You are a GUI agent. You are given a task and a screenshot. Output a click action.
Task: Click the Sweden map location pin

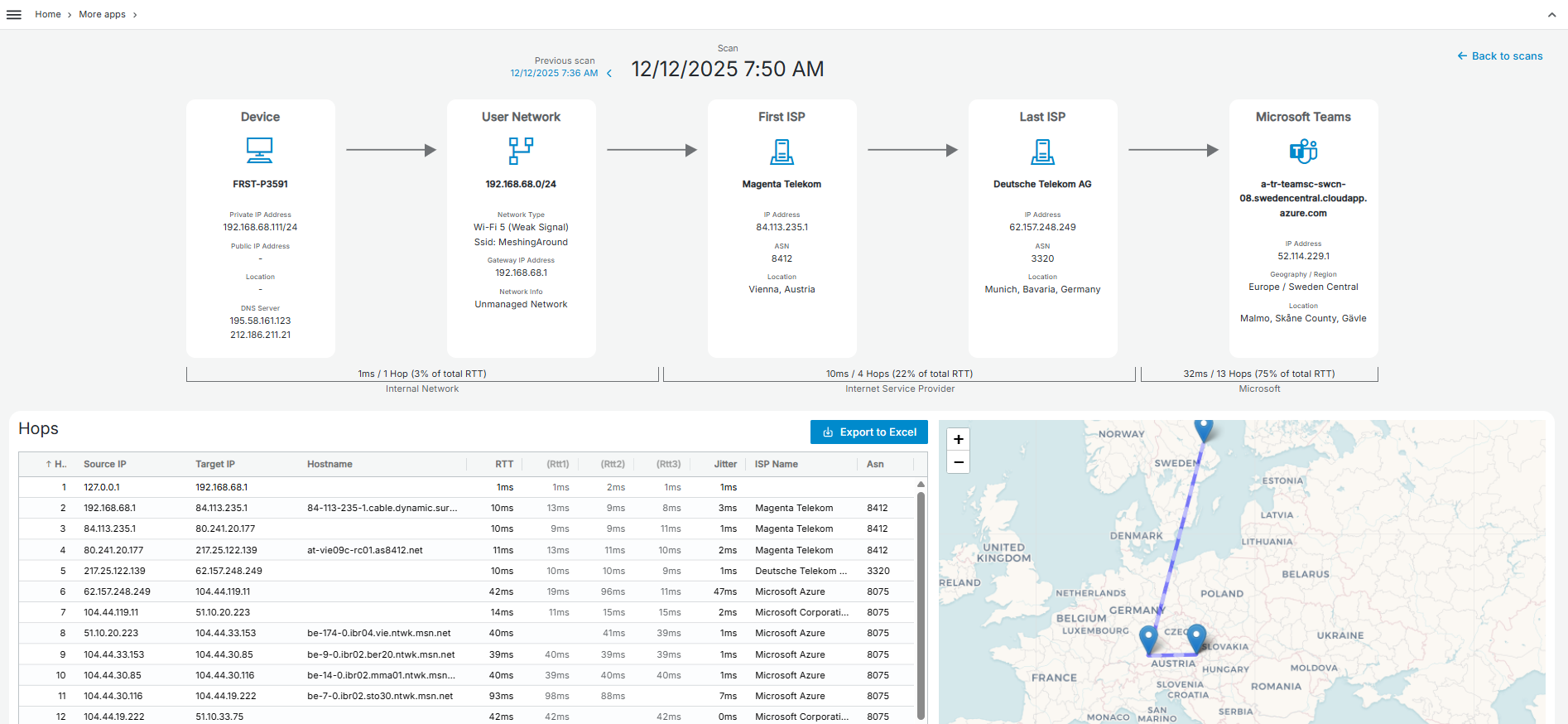pyautogui.click(x=1204, y=429)
